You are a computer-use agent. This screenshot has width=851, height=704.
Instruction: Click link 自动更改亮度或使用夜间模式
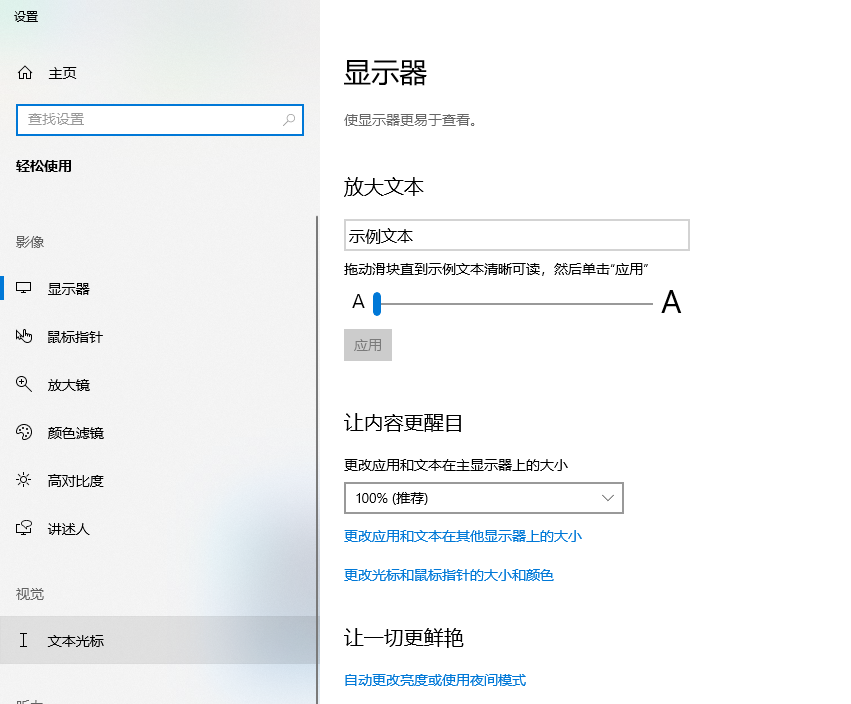(x=435, y=680)
